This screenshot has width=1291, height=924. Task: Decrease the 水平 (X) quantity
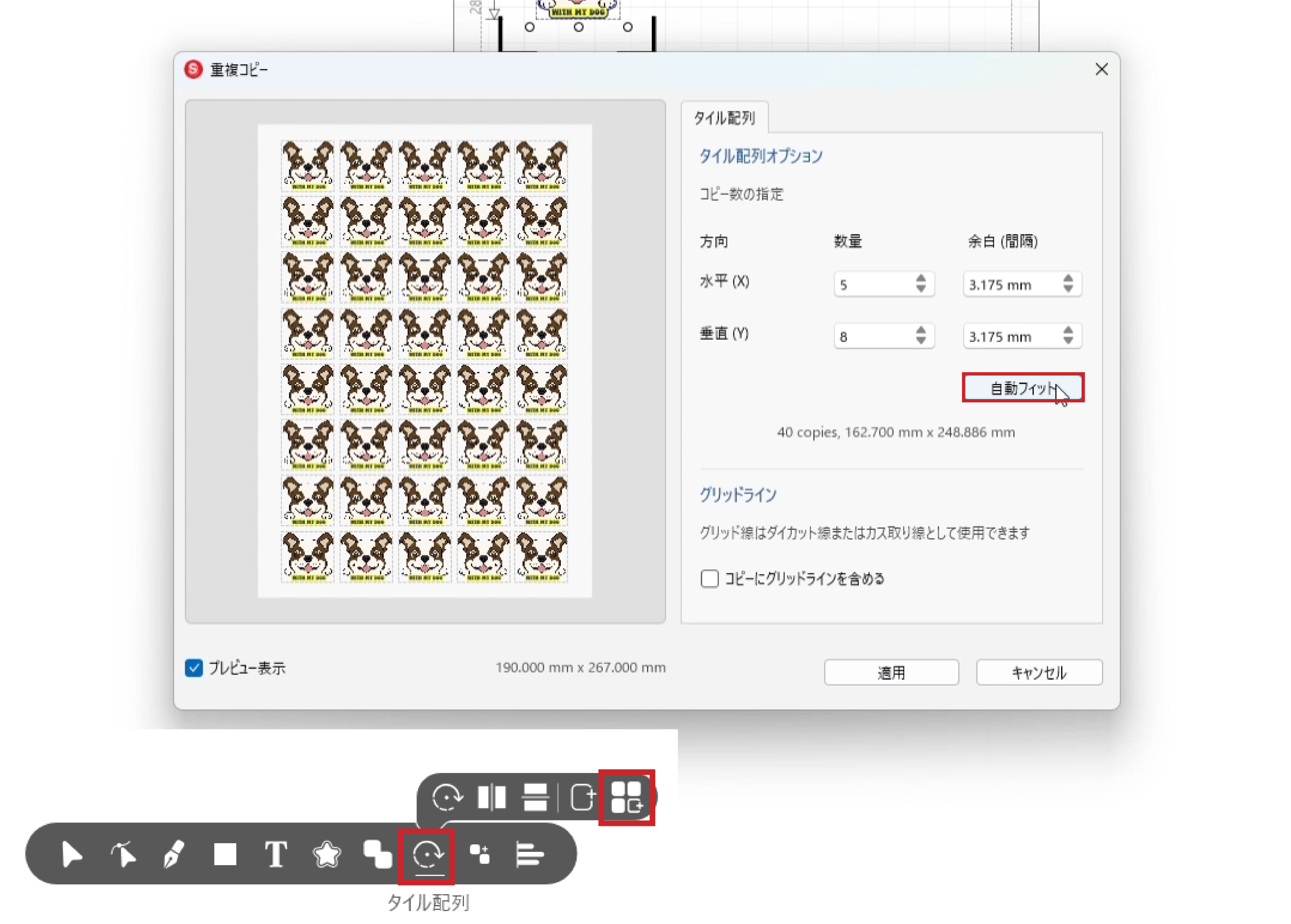920,289
